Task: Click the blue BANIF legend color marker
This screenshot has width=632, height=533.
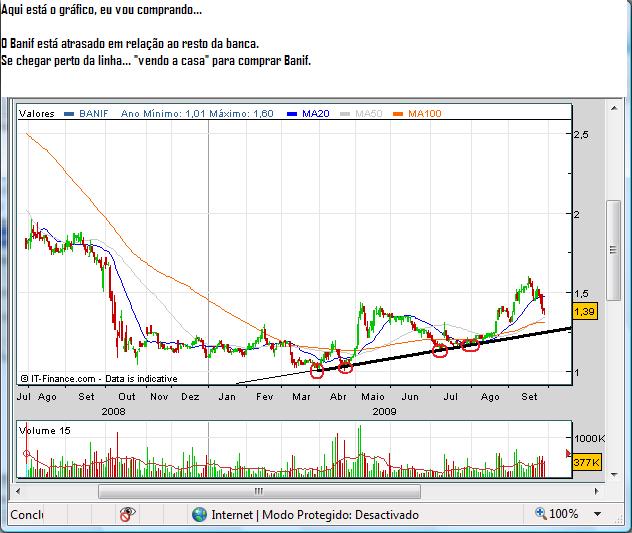Action: (x=69, y=114)
